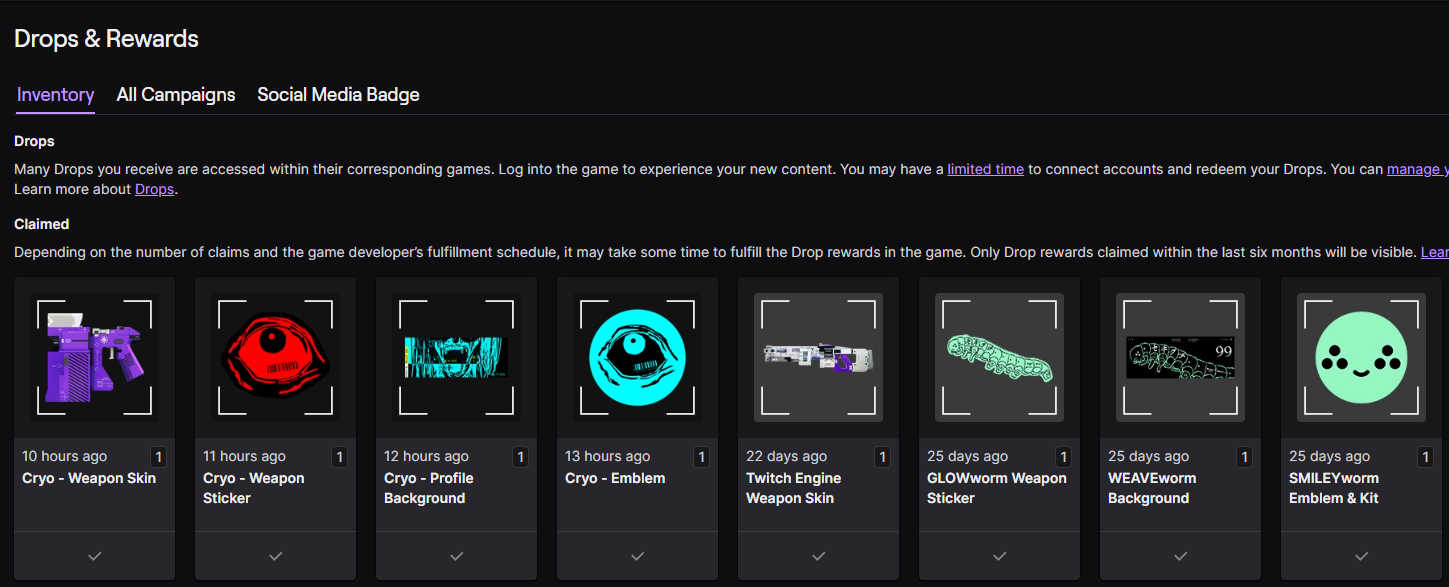Select the cyan eye Cryo Emblem image
Image resolution: width=1449 pixels, height=587 pixels.
638,357
